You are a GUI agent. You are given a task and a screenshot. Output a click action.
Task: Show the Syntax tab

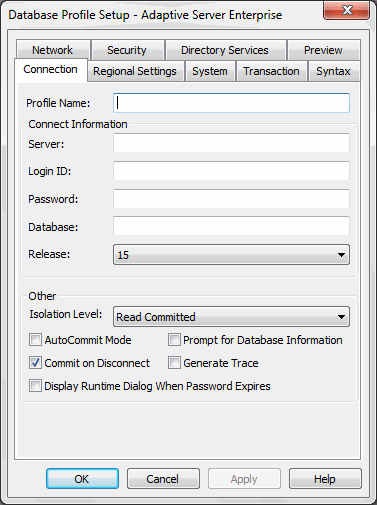tap(334, 71)
